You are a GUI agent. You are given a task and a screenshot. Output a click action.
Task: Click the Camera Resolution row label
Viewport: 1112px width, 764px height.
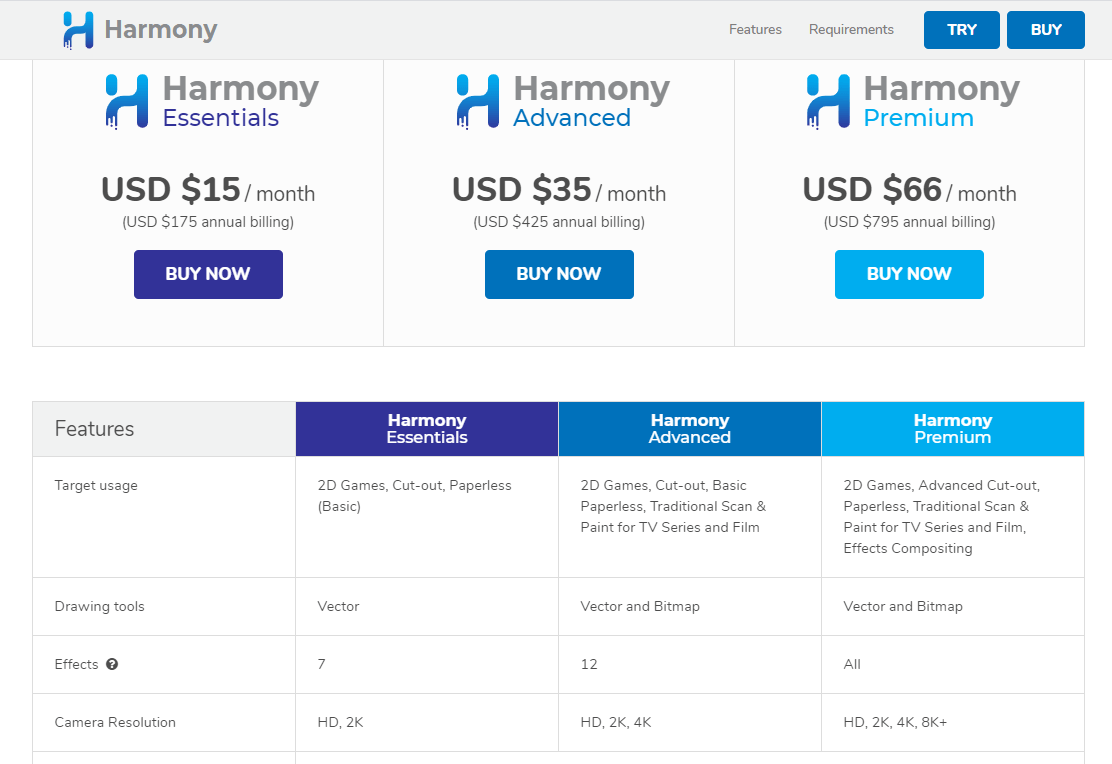click(115, 723)
